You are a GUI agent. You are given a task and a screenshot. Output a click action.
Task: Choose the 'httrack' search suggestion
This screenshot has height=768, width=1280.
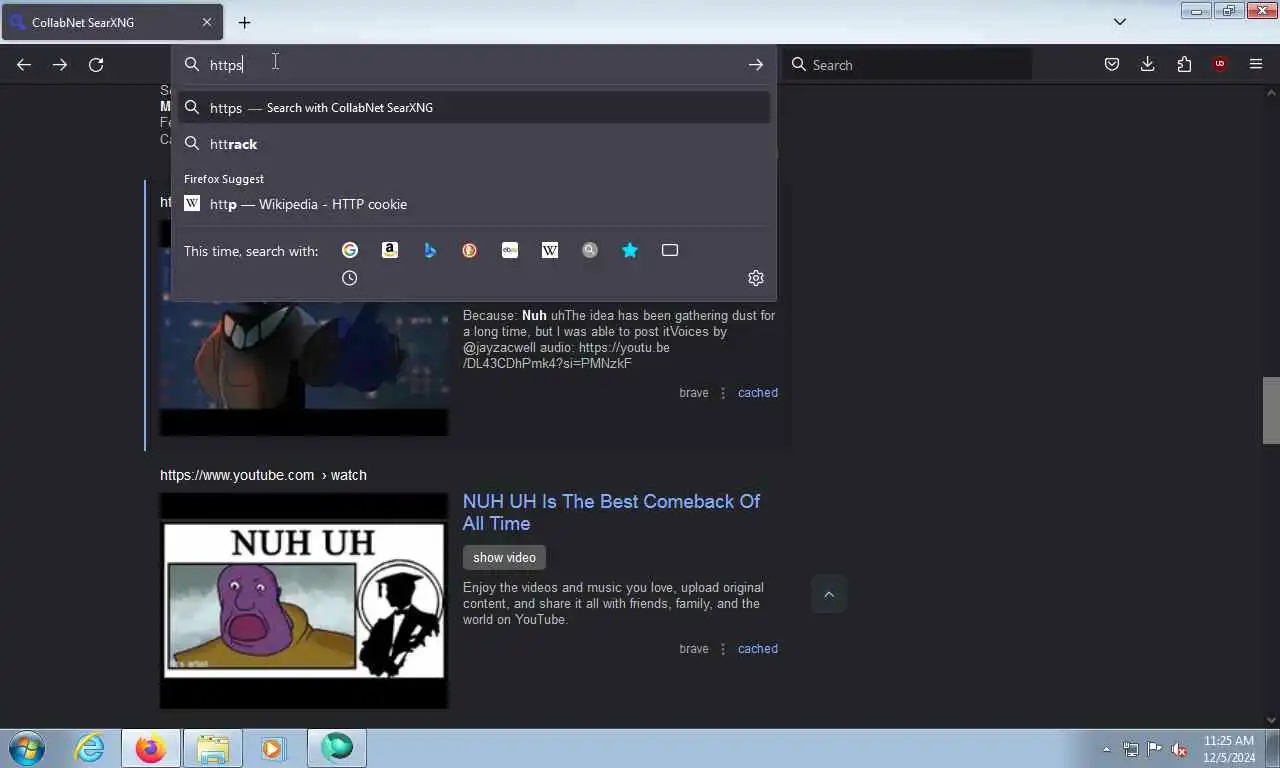click(x=475, y=144)
